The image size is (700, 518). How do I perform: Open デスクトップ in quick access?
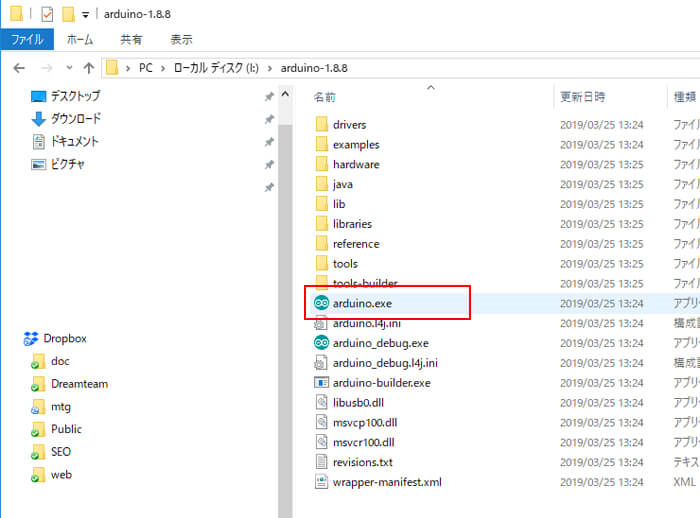pos(66,96)
